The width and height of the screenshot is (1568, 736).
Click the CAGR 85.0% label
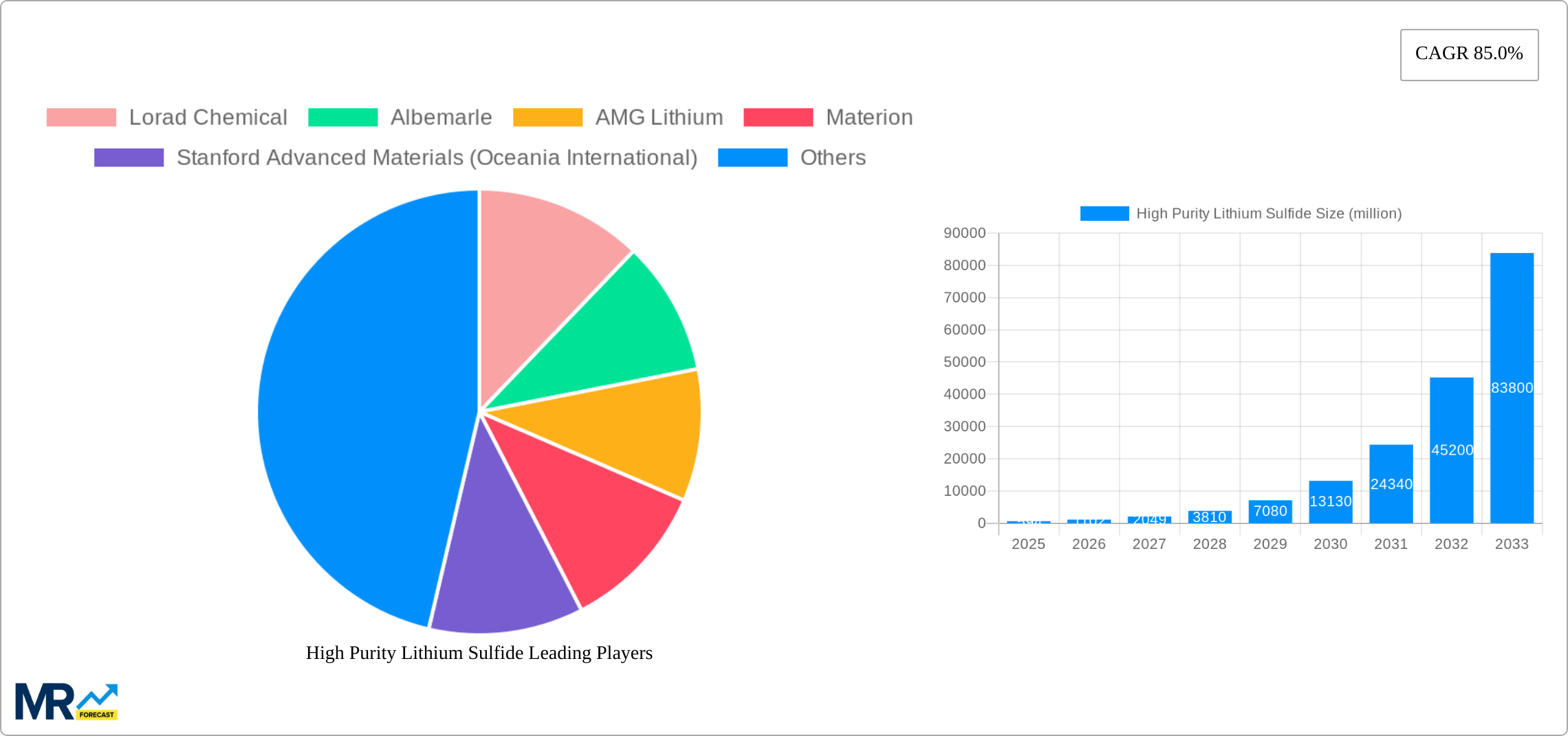tap(1469, 53)
